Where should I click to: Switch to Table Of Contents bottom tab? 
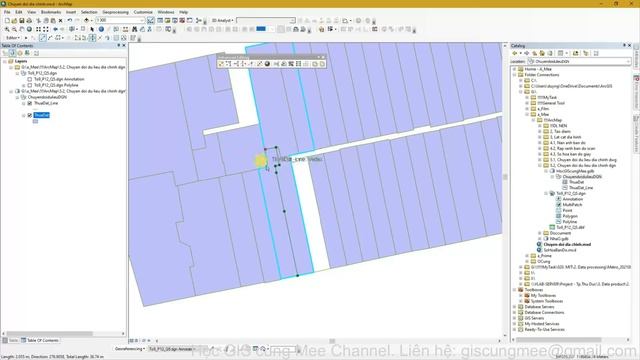40,340
